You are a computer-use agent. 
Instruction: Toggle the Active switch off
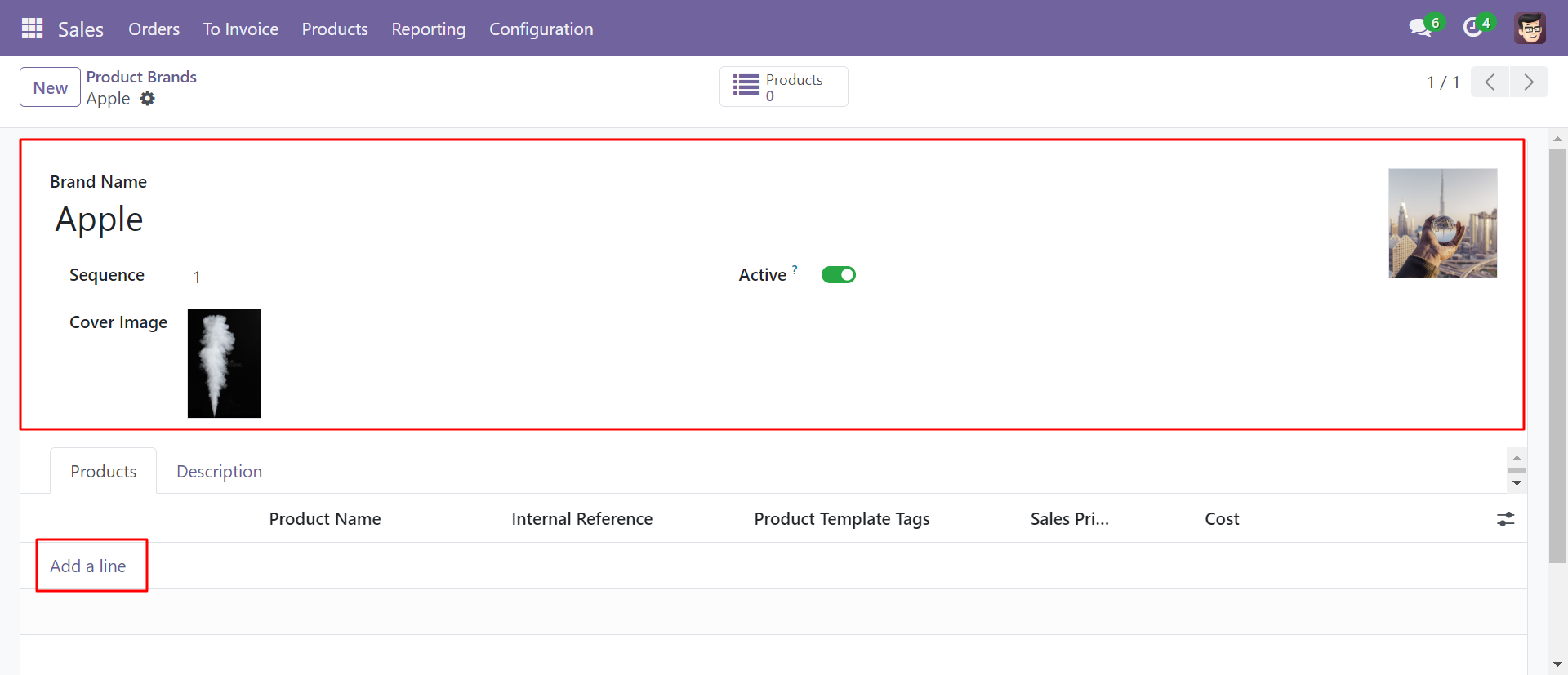pyautogui.click(x=839, y=275)
